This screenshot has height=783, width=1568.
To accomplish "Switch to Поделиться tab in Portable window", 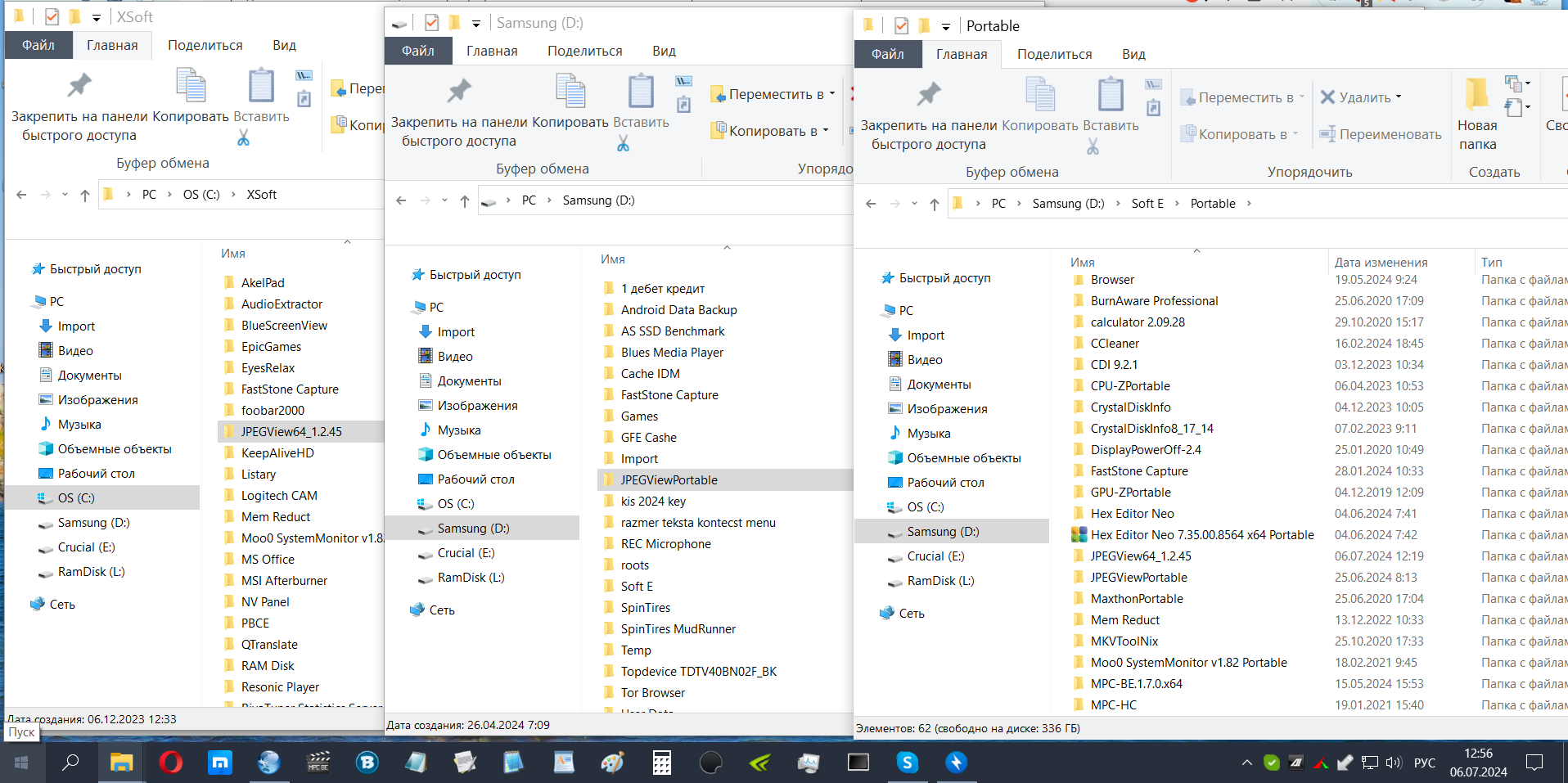I will pyautogui.click(x=1055, y=54).
